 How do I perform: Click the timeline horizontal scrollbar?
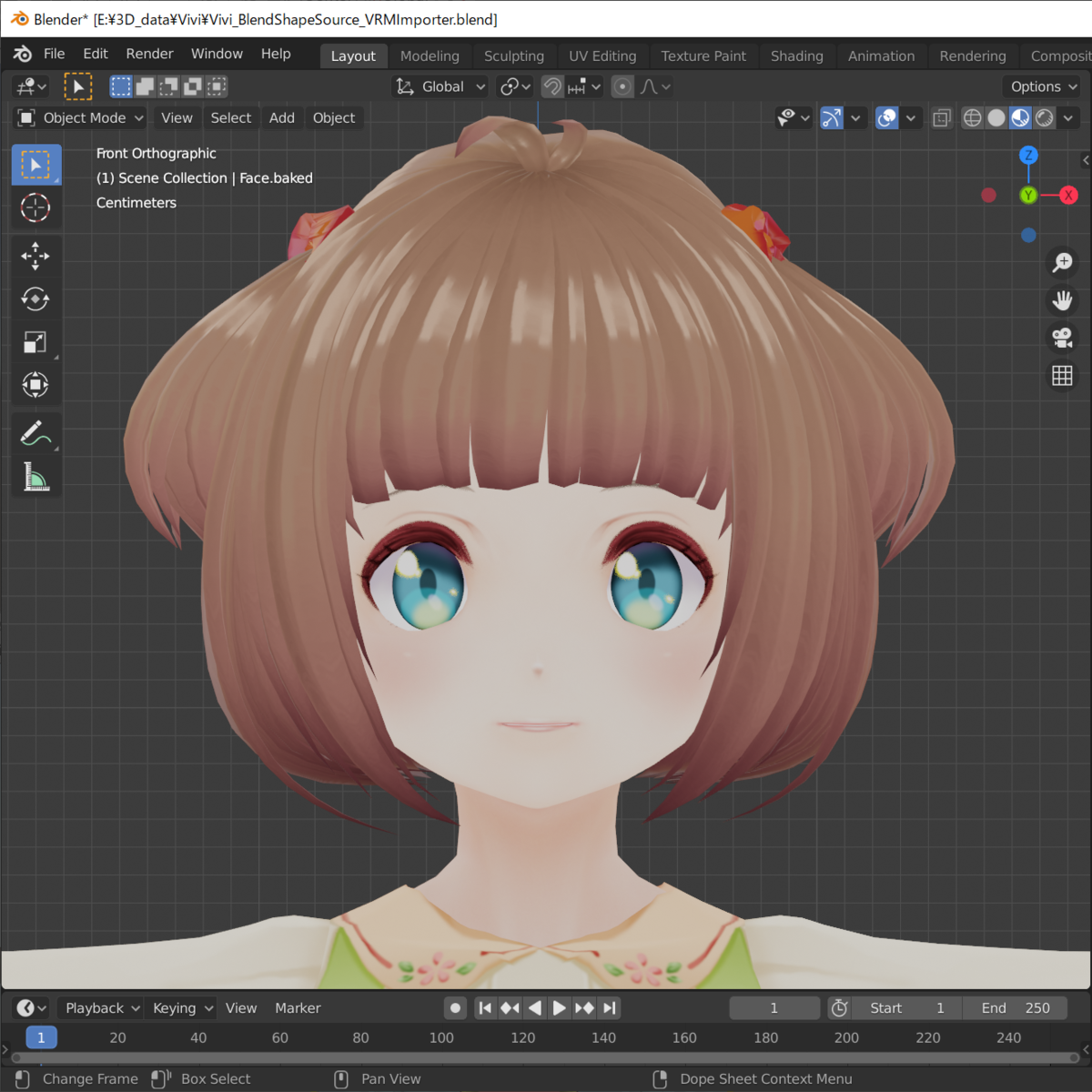(x=546, y=1057)
